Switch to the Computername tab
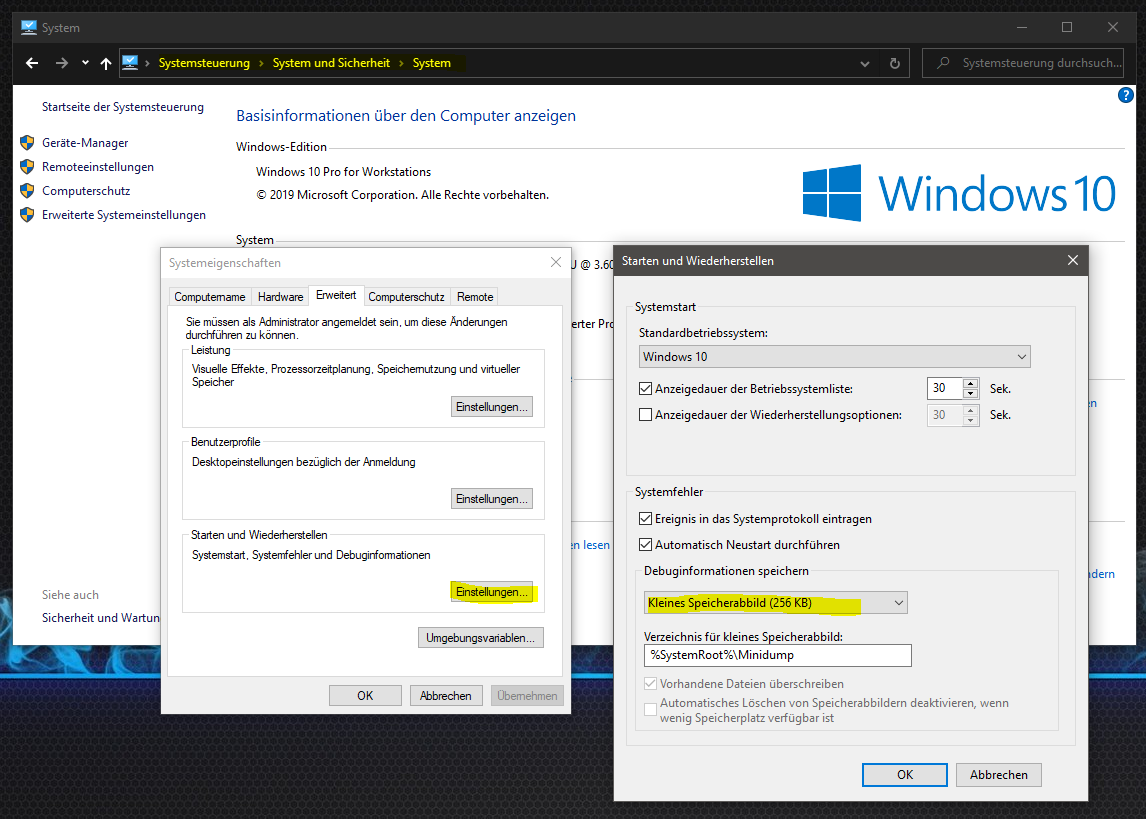The width and height of the screenshot is (1146, 819). (210, 297)
